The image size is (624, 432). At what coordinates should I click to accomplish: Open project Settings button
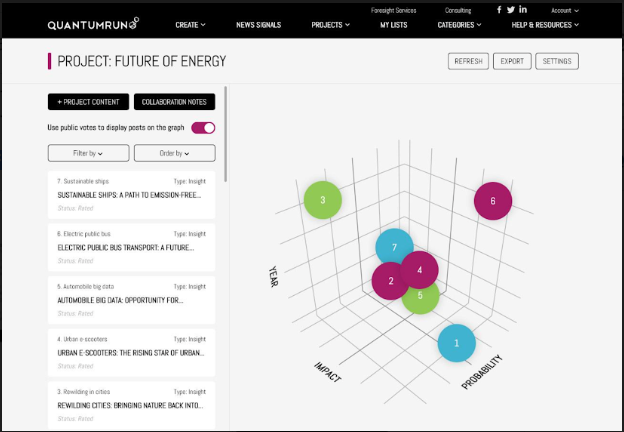[x=557, y=61]
